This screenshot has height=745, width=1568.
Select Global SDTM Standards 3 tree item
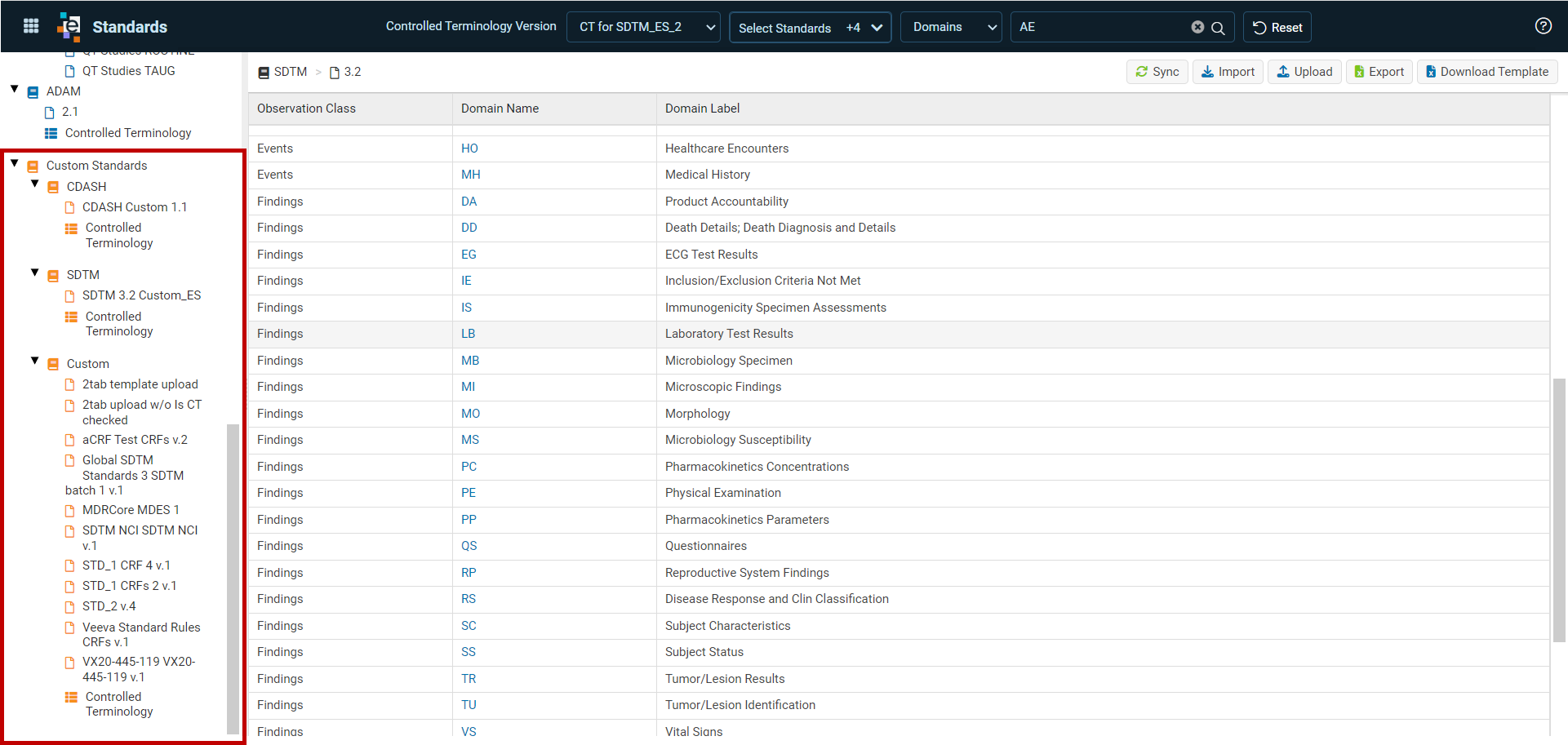(x=125, y=475)
